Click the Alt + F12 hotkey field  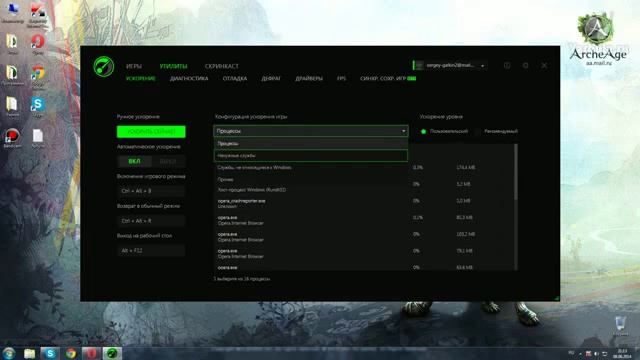click(151, 250)
